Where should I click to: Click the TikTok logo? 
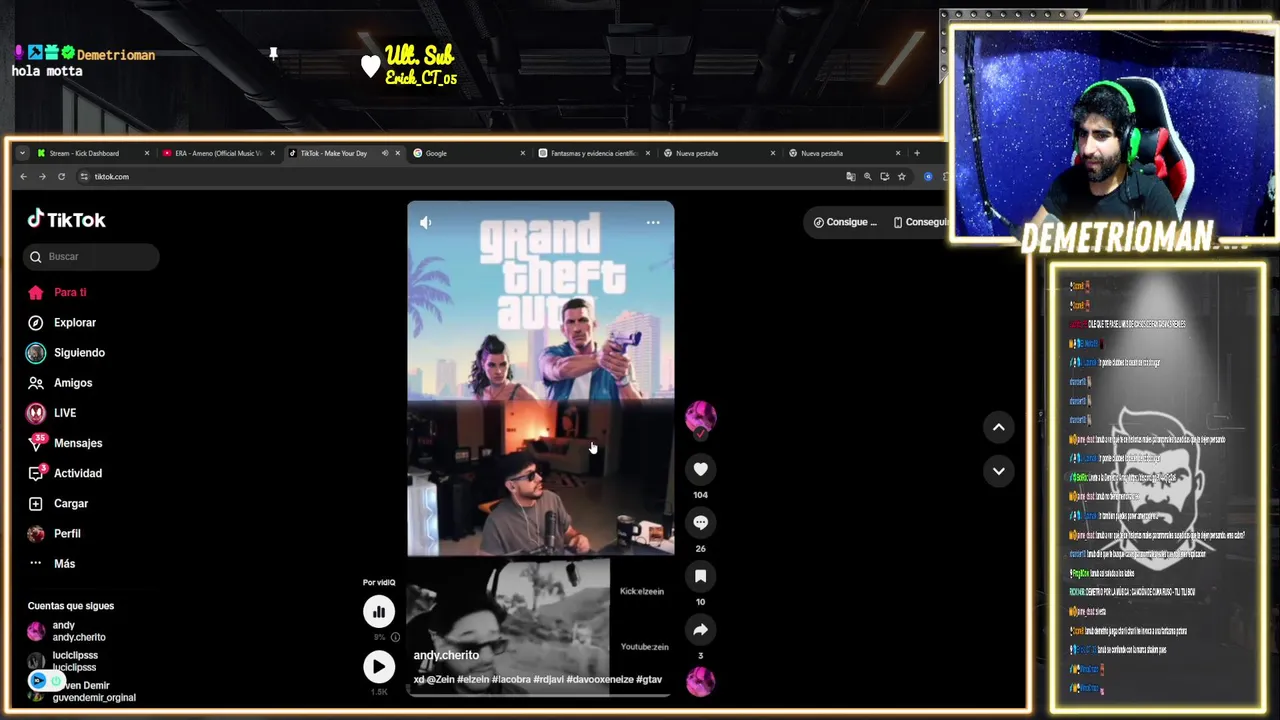(66, 219)
